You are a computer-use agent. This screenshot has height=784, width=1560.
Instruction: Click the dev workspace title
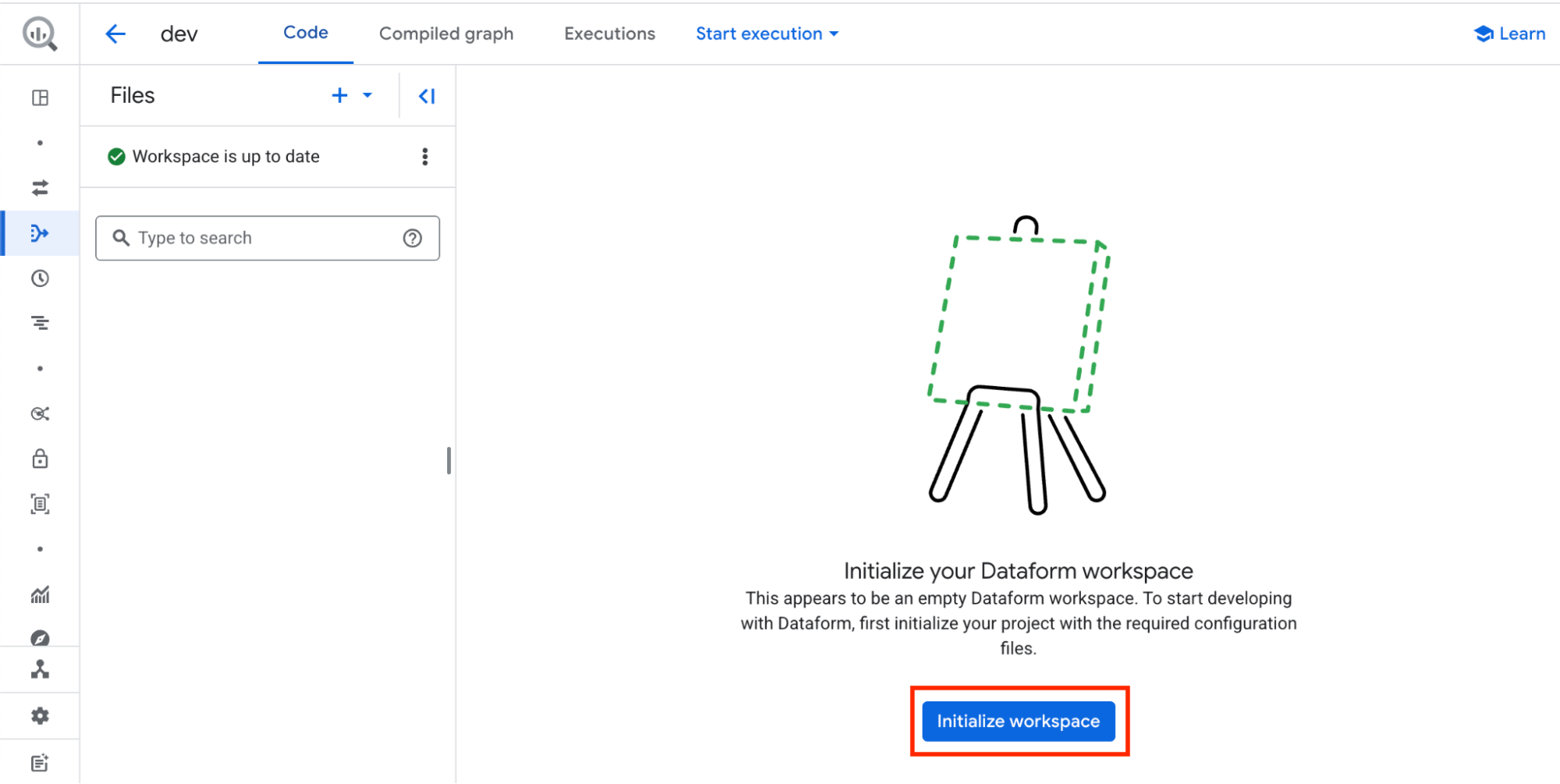point(179,34)
